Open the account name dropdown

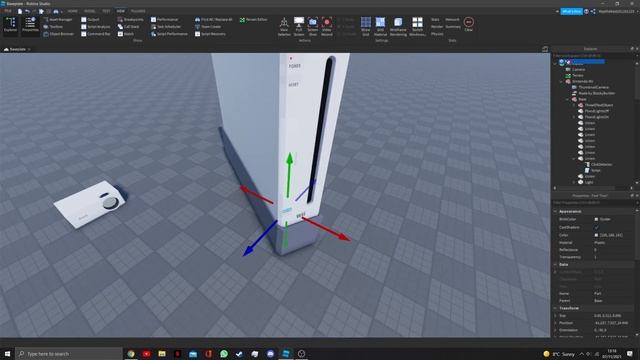point(617,11)
